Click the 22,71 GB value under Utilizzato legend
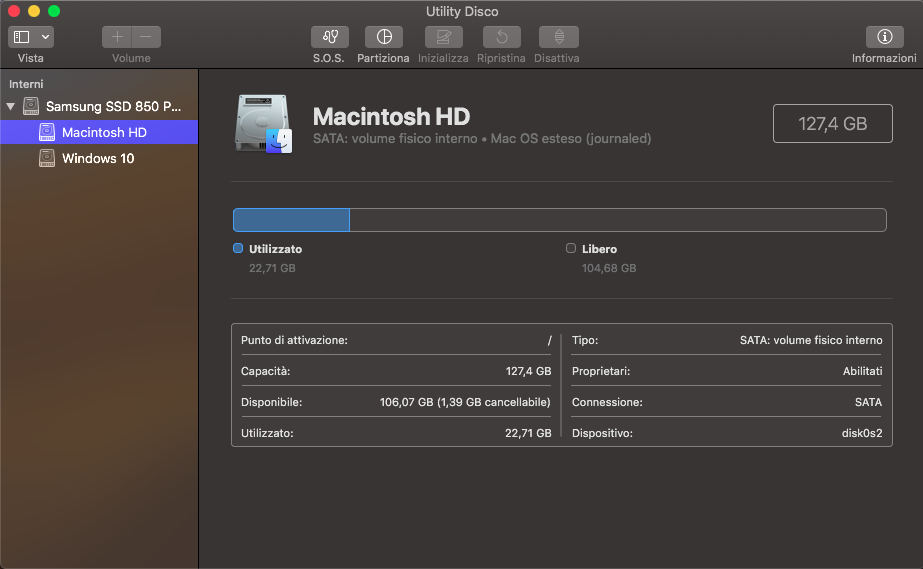 (x=272, y=268)
